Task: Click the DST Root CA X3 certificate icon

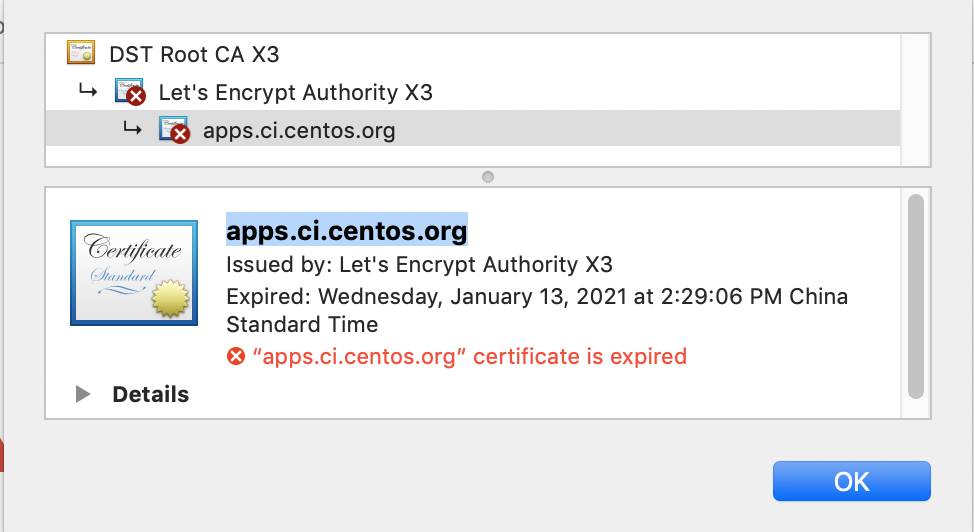Action: click(81, 52)
